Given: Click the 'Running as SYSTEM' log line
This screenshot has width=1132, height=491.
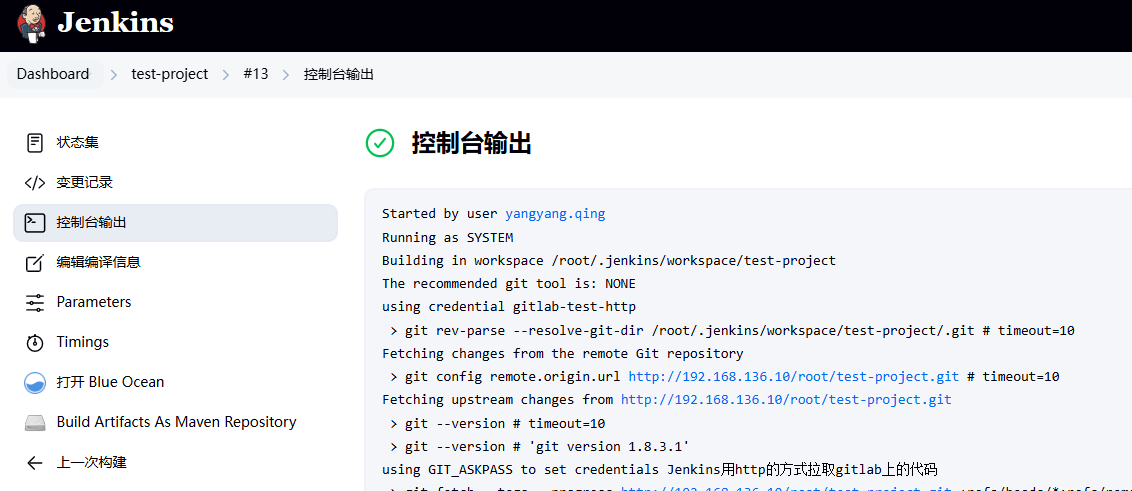Looking at the screenshot, I should click(448, 238).
